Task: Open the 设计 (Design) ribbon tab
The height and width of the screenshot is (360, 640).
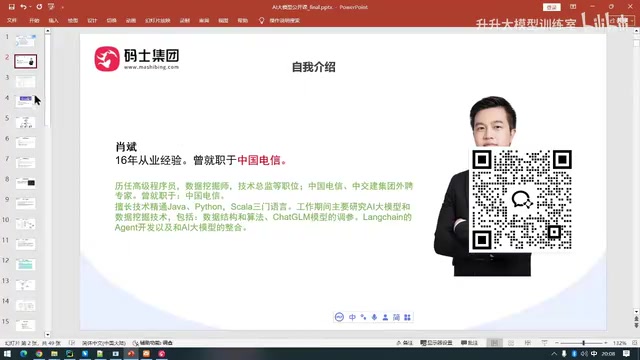Action: pyautogui.click(x=92, y=20)
